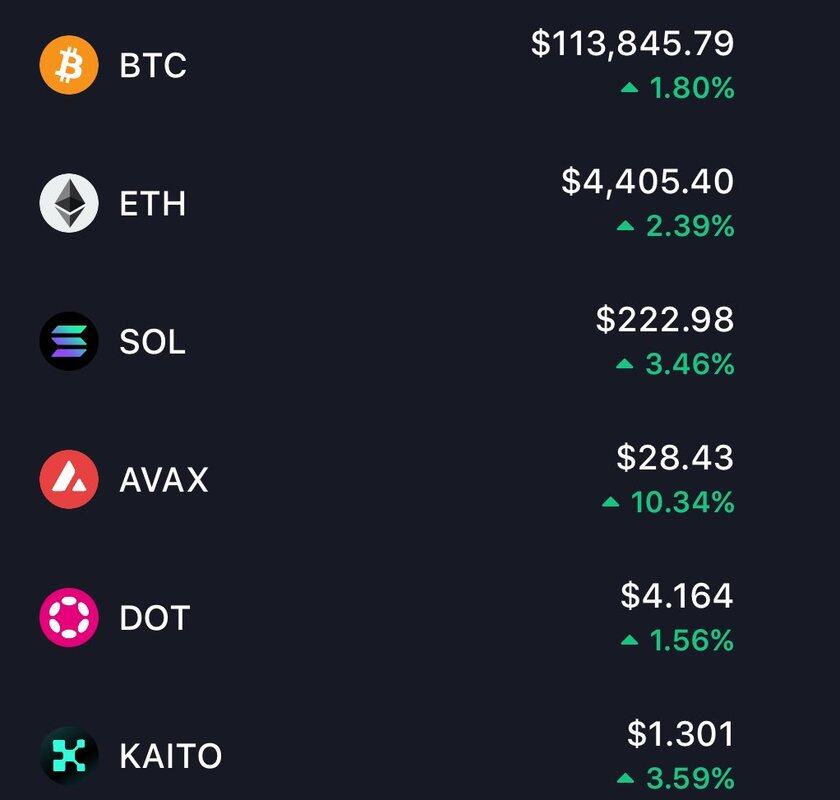840x800 pixels.
Task: Click the $113,845.79 Bitcoin price
Action: coord(633,43)
